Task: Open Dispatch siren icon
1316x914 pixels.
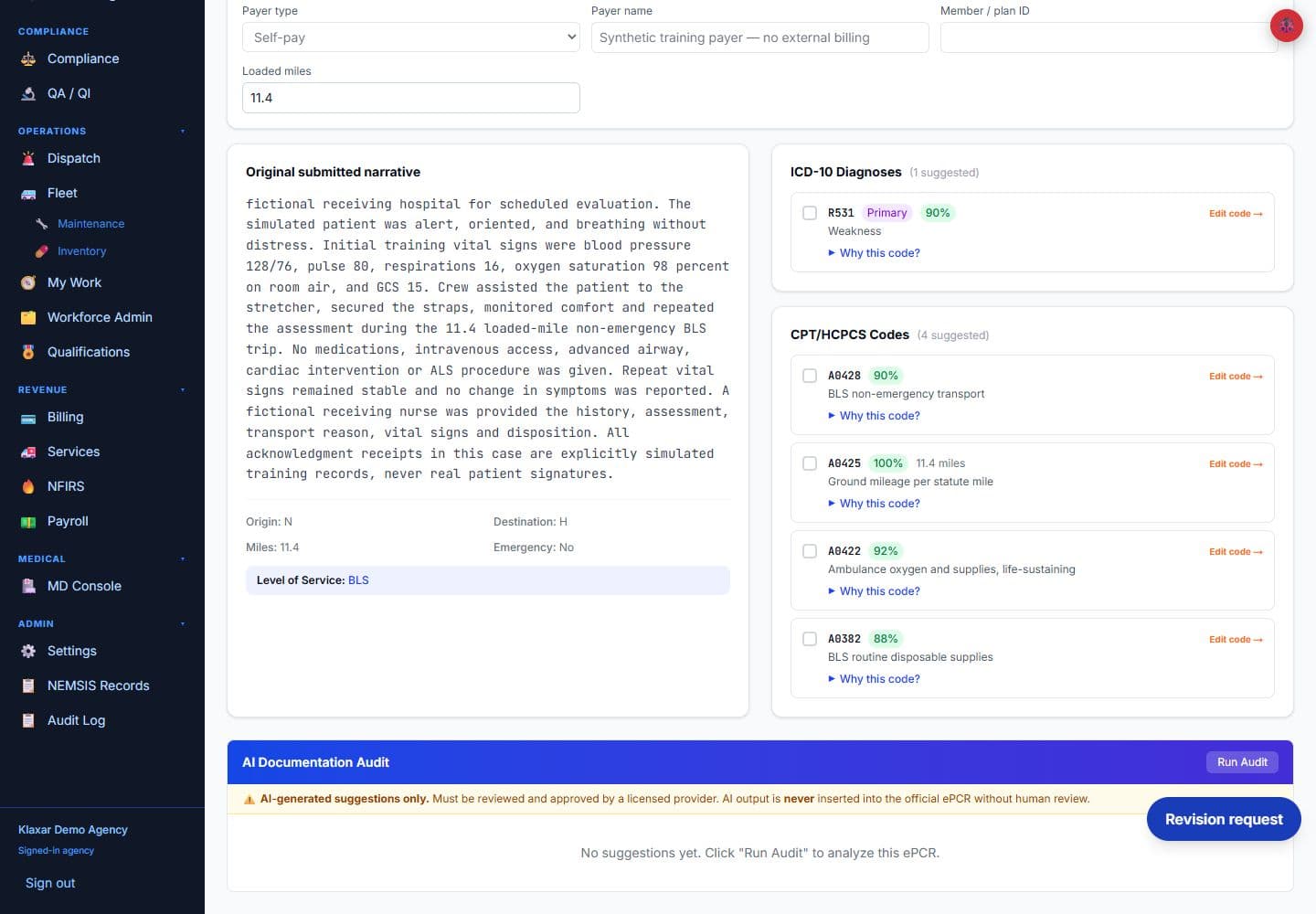Action: click(x=28, y=158)
